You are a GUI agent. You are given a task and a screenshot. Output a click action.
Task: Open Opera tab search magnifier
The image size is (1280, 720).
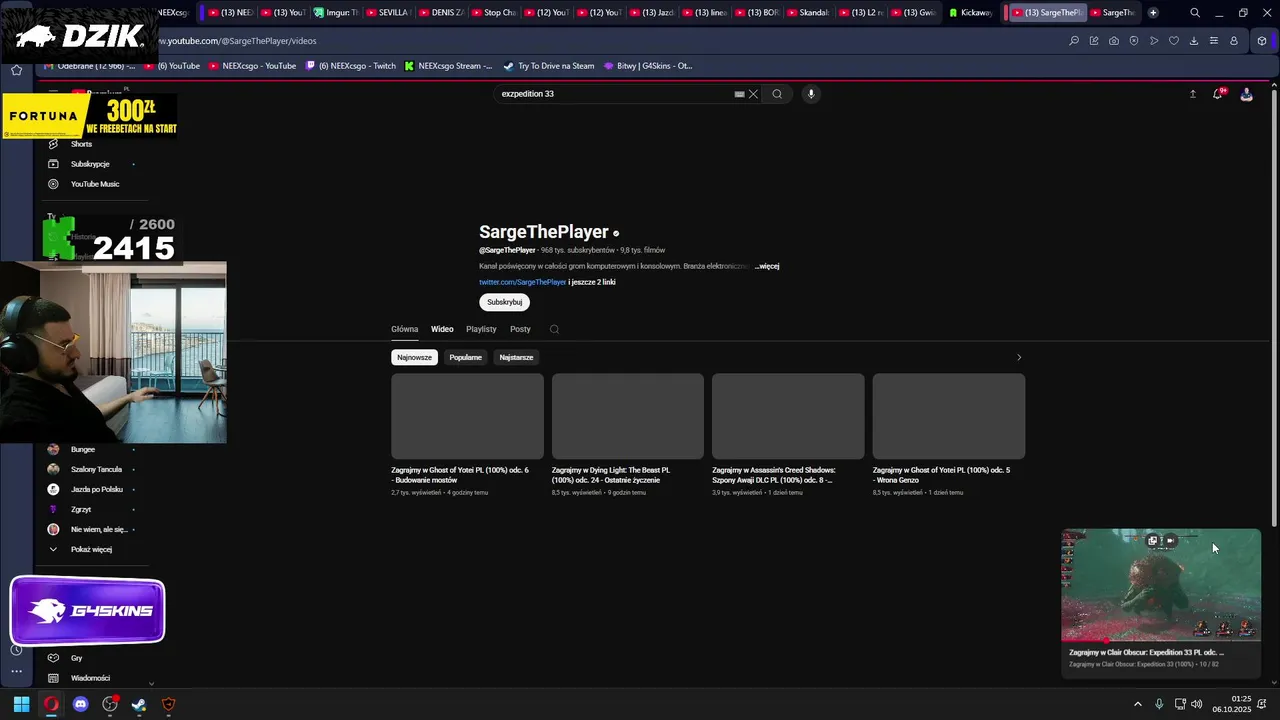click(1195, 13)
